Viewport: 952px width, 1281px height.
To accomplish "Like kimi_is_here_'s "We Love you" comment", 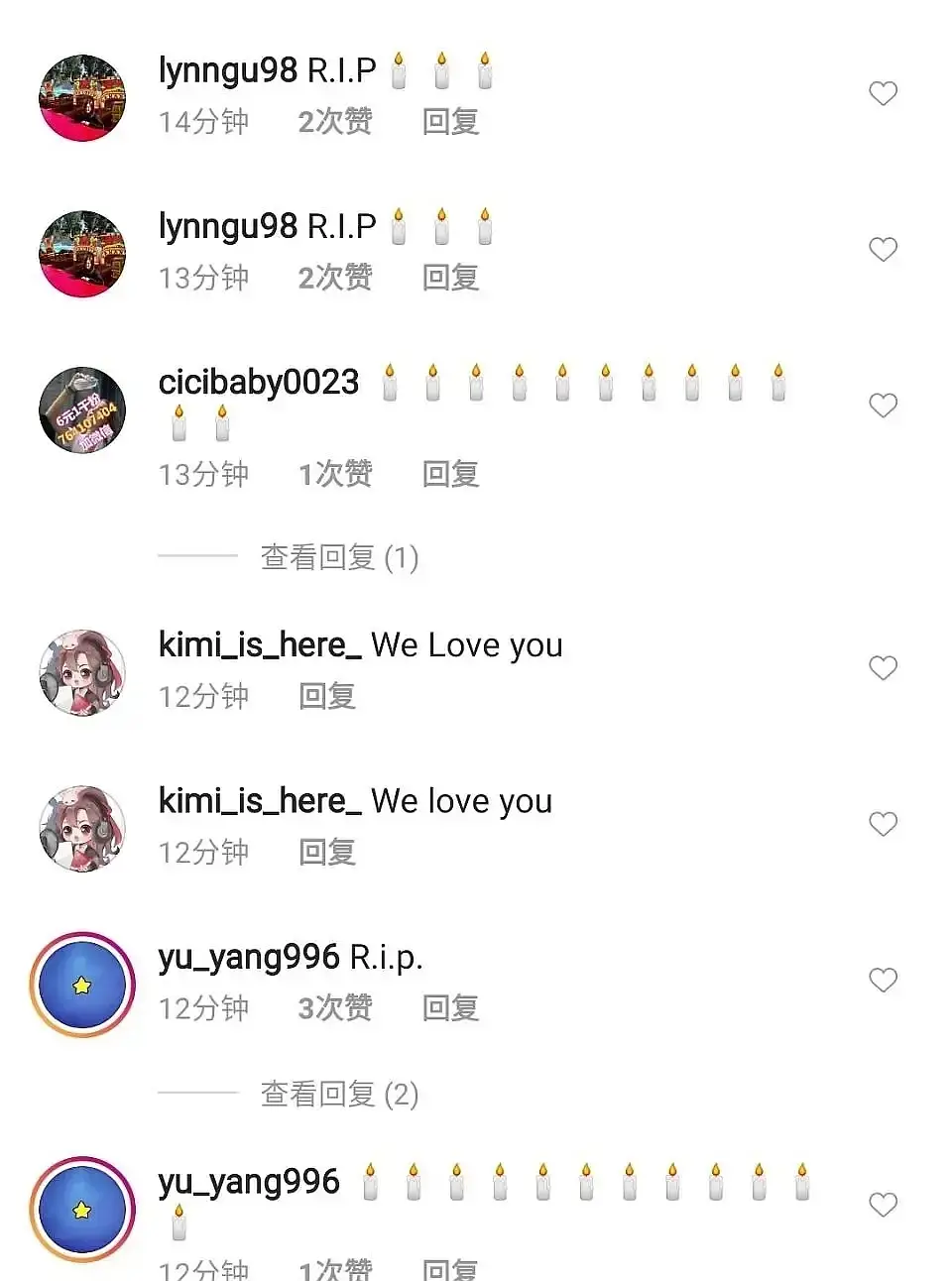I will click(x=883, y=668).
